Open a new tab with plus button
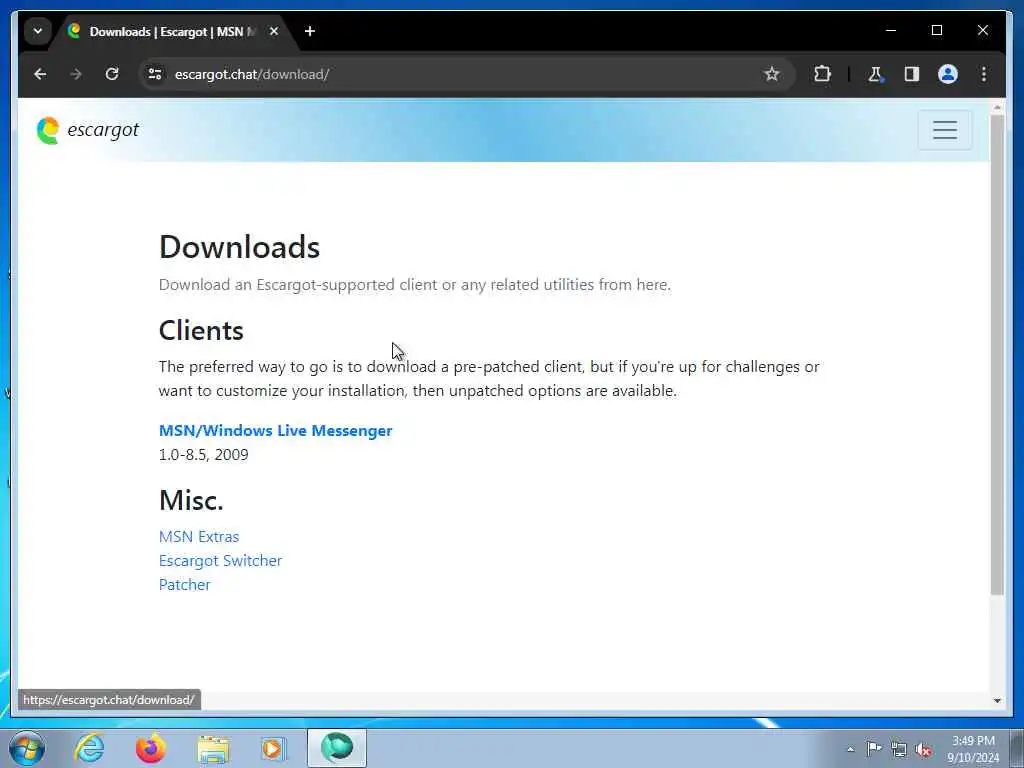 pos(310,31)
